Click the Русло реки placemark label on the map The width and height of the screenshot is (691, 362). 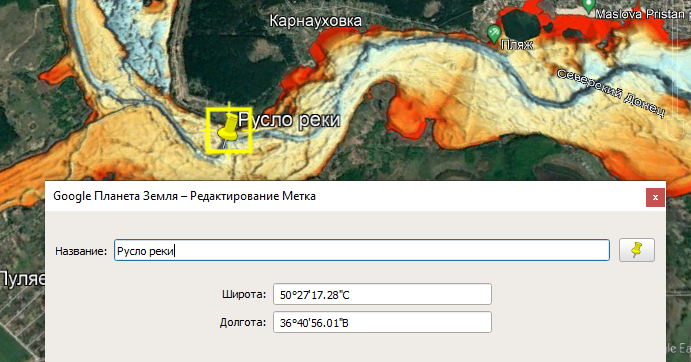click(289, 120)
